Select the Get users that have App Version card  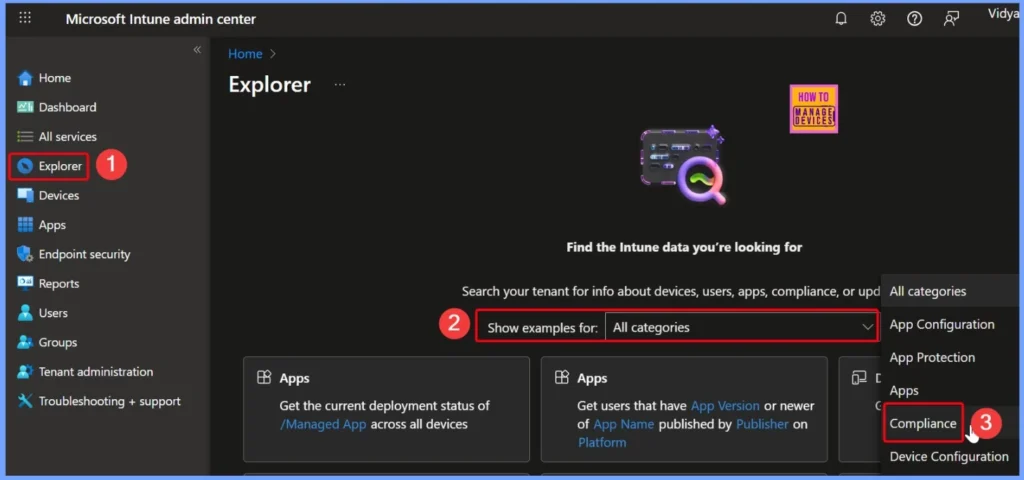[x=684, y=409]
